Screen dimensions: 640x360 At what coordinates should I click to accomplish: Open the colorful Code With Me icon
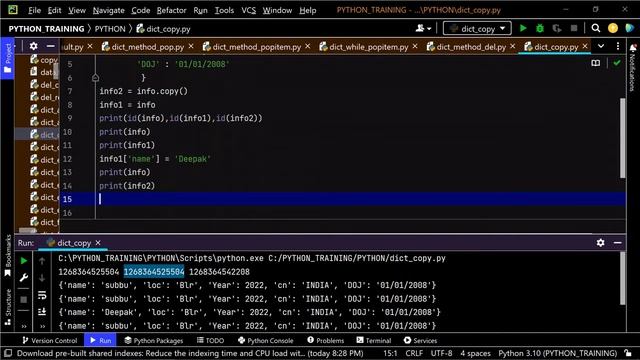point(629,28)
